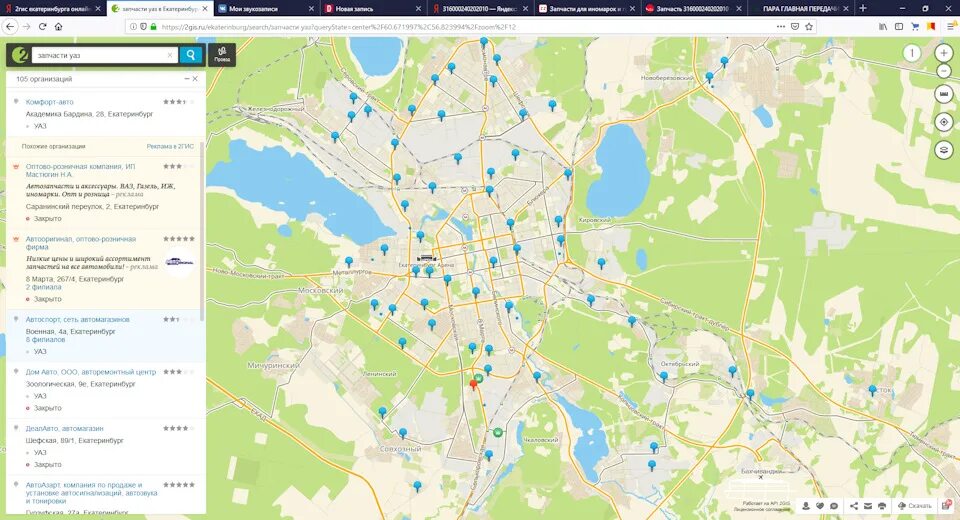Screen dimensions: 960x520
Task: Follow the Реклама в 2ГИС link
Action: pyautogui.click(x=170, y=146)
